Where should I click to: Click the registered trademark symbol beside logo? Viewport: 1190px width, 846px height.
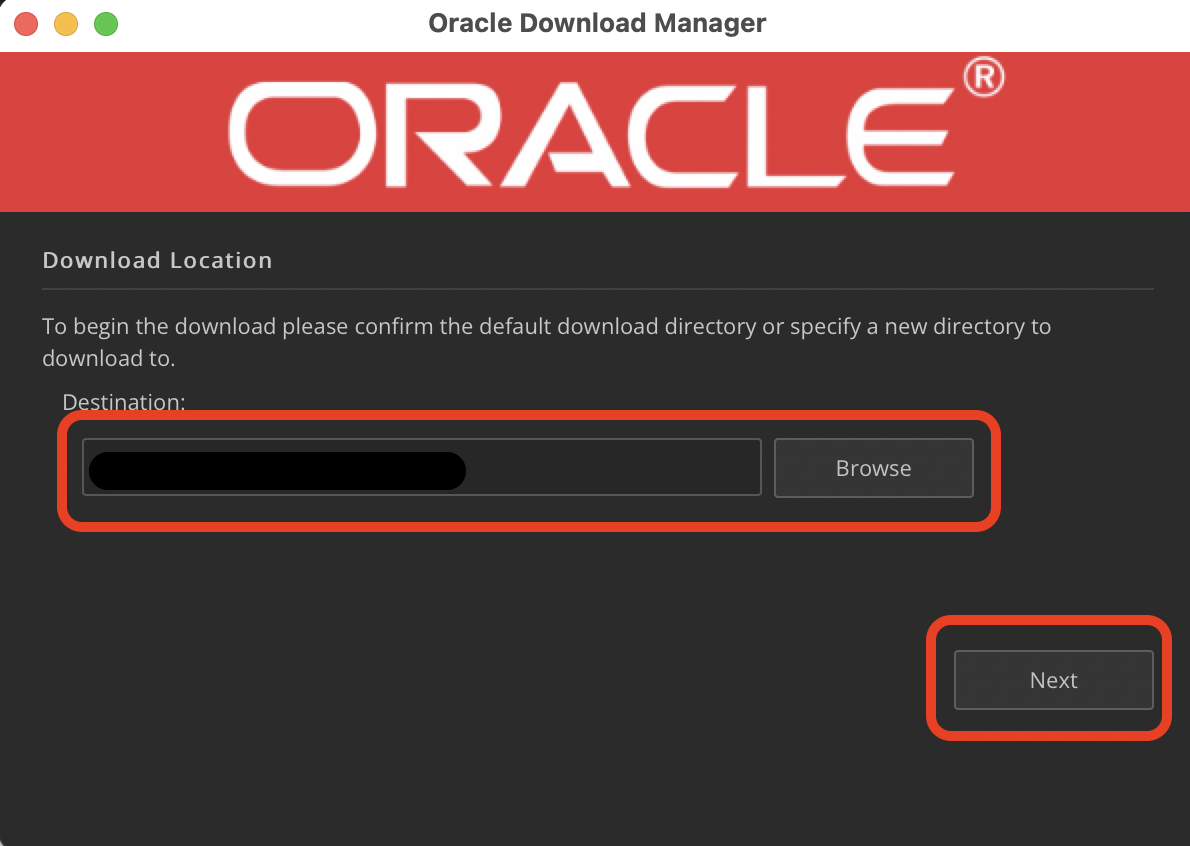coord(983,78)
